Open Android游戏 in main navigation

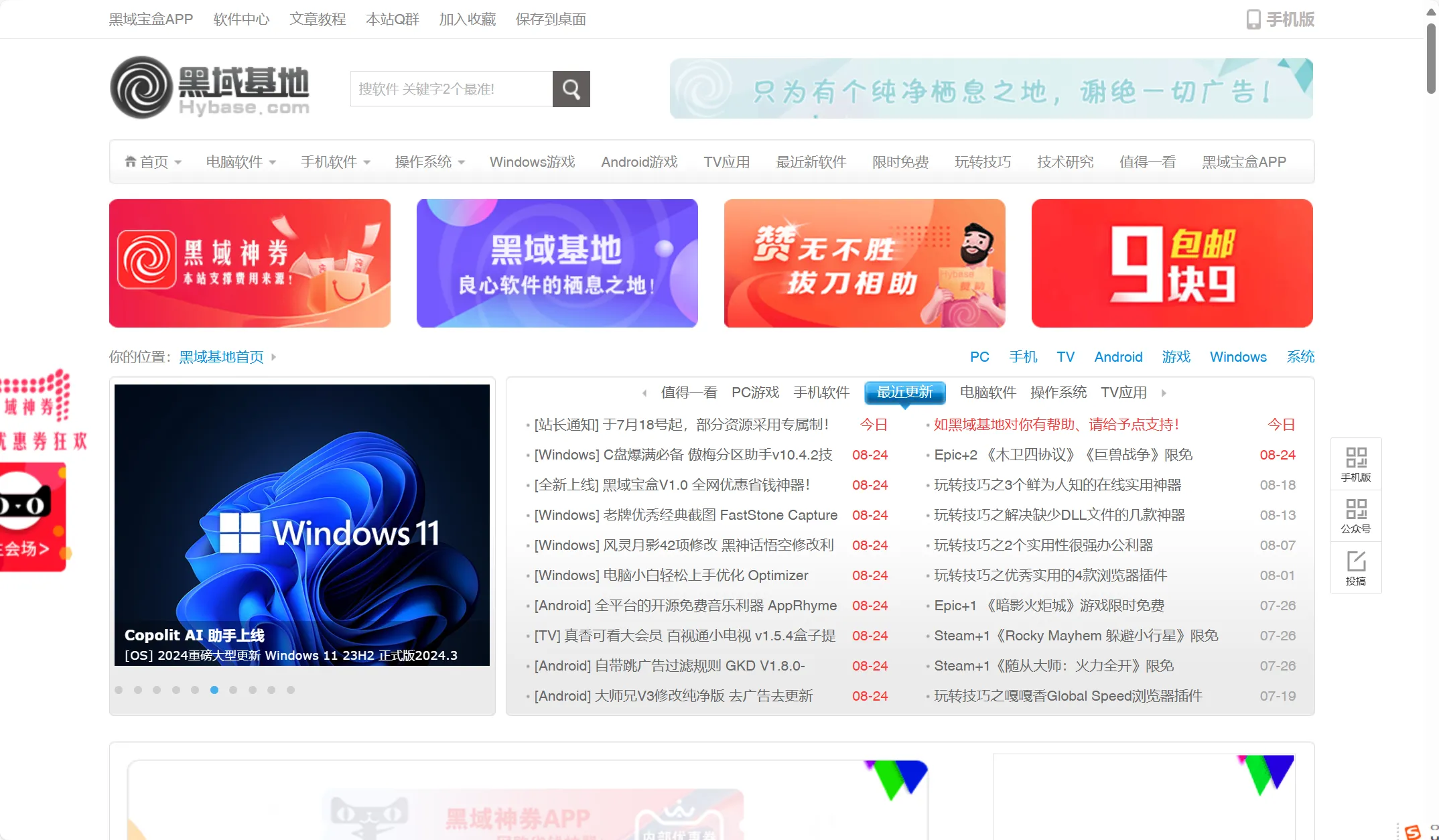(x=640, y=162)
